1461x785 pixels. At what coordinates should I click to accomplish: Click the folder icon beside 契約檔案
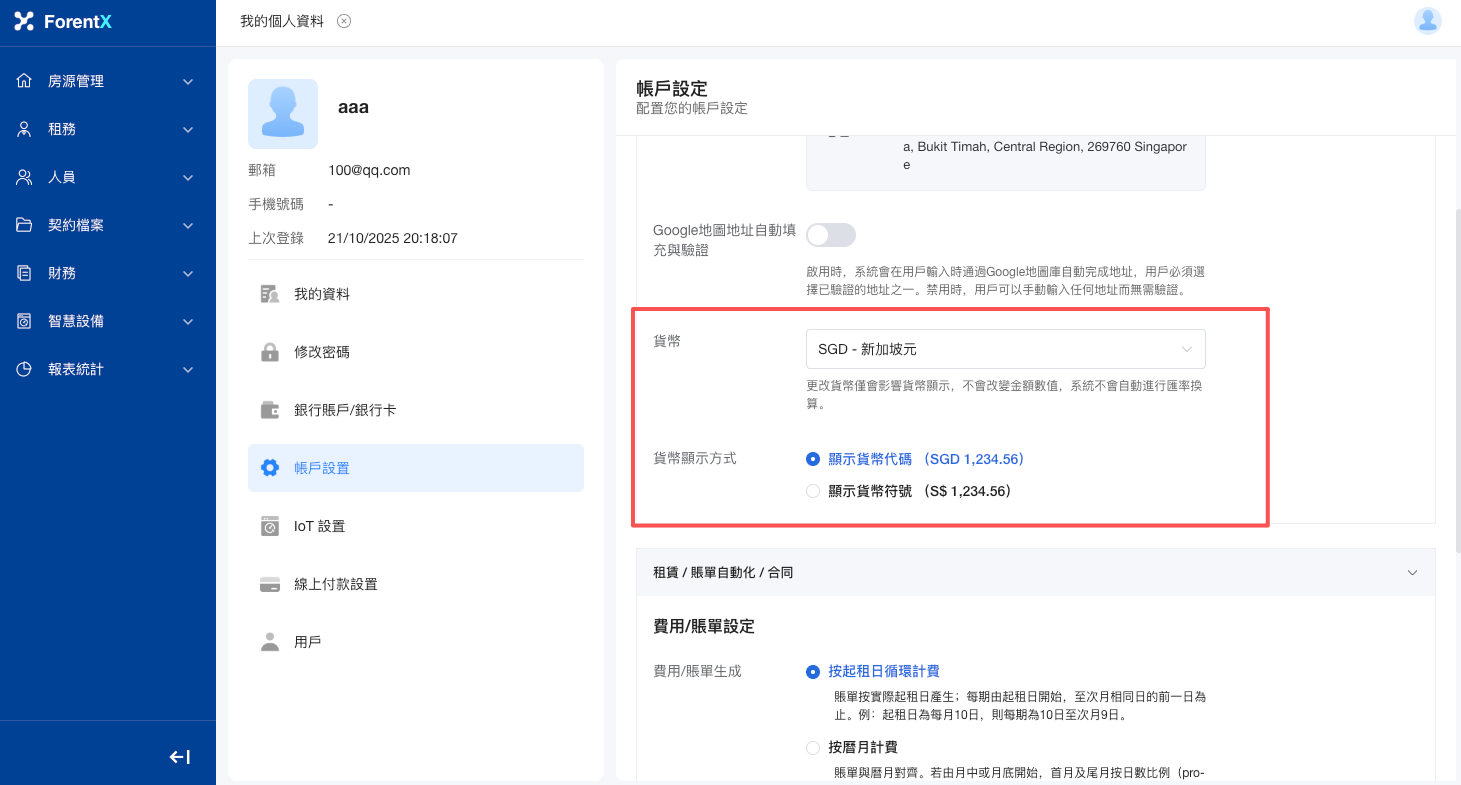point(25,225)
